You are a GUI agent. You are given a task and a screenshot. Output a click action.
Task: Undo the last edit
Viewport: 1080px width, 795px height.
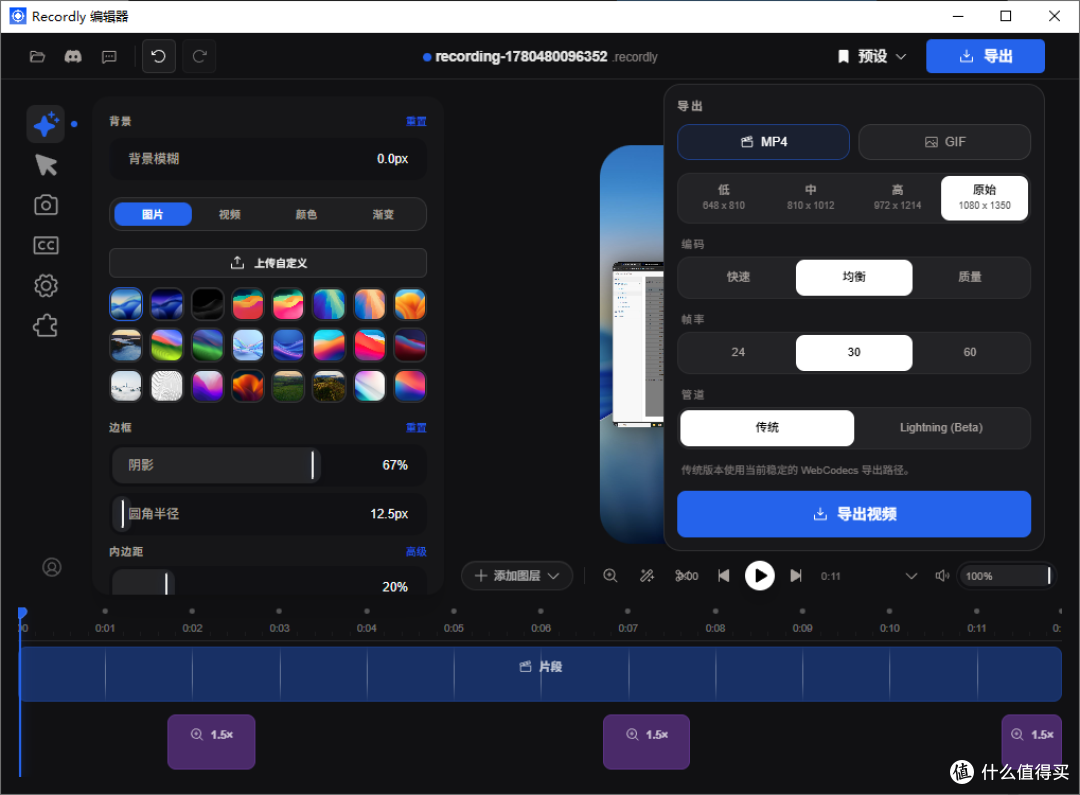pos(158,56)
